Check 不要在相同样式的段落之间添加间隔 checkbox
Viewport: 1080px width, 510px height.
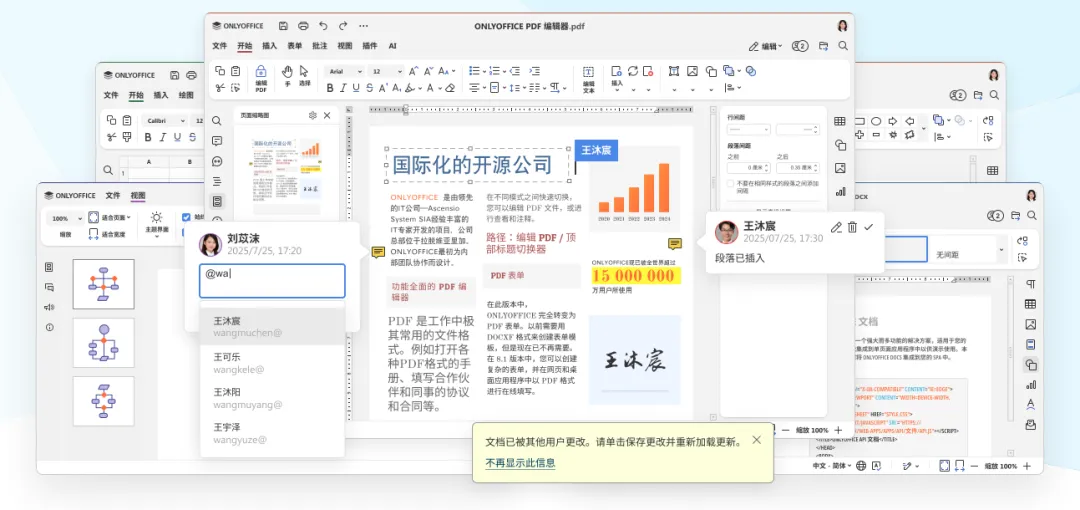pos(730,183)
